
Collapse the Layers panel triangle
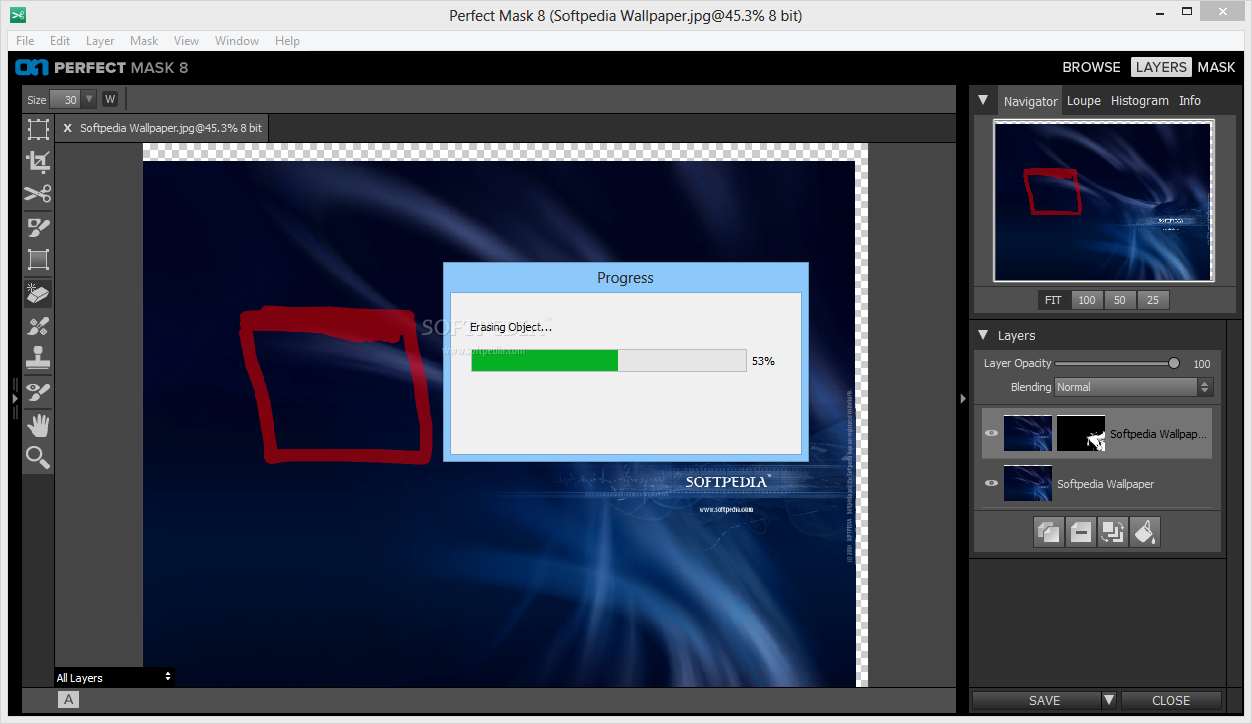983,335
